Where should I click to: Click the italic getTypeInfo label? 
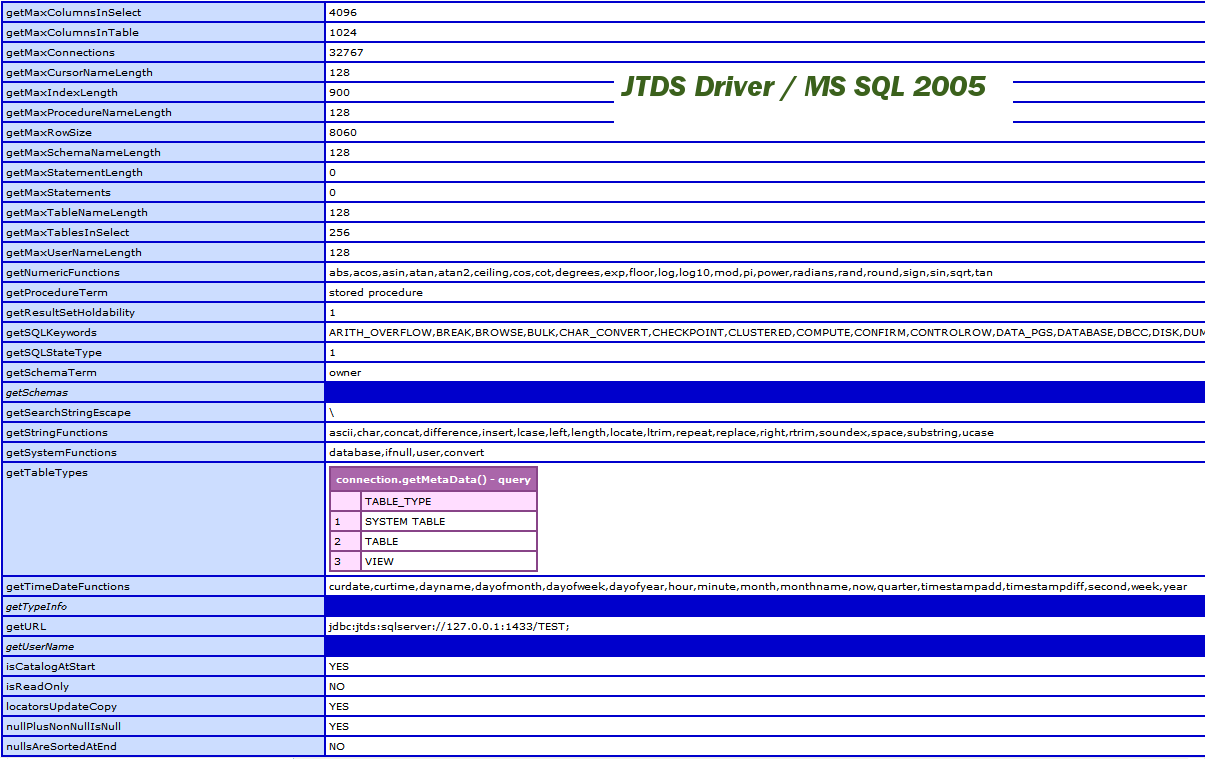coord(36,607)
